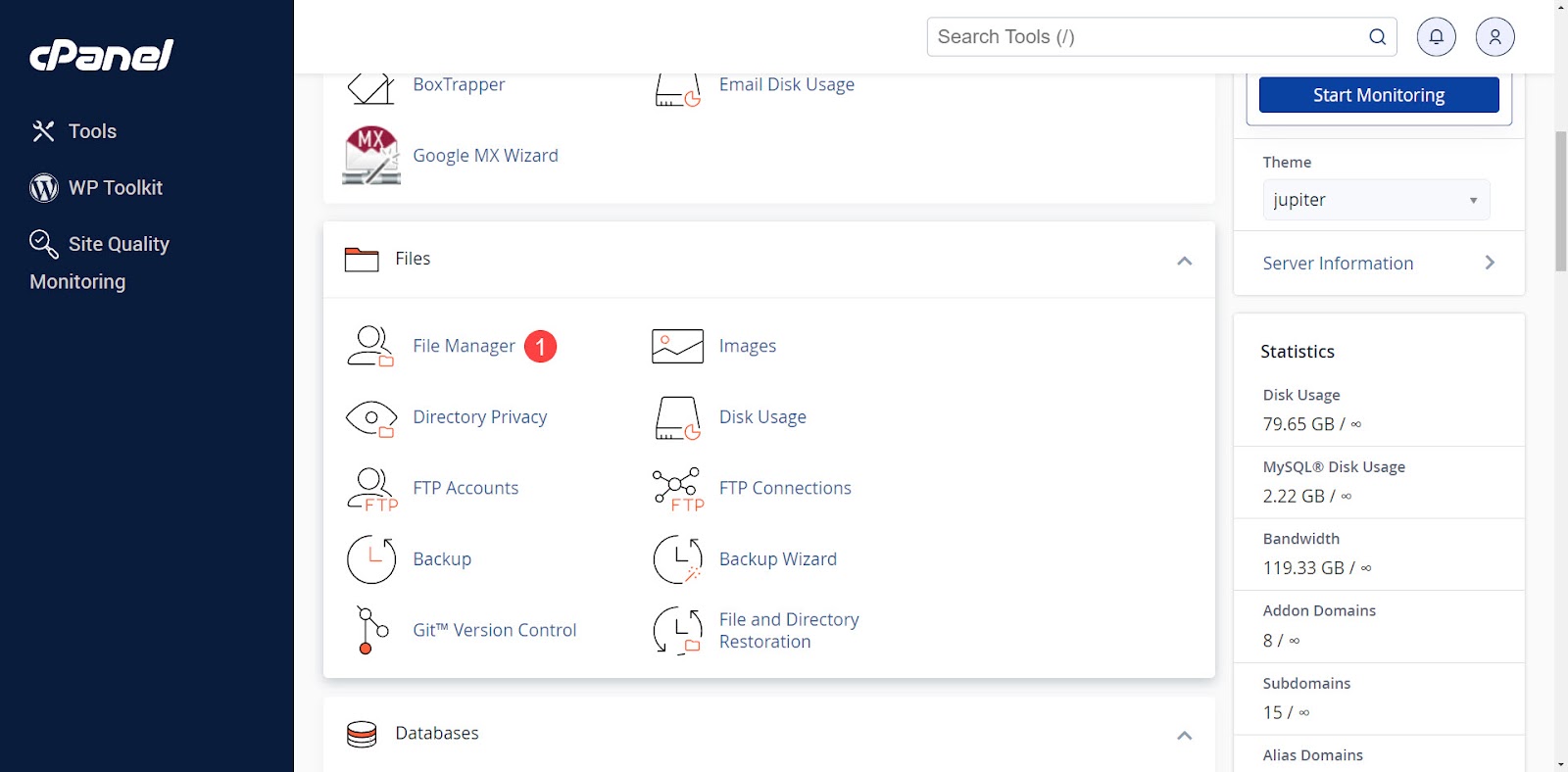Viewport: 1568px width, 772px height.
Task: Click the search magnifier icon
Action: (1377, 37)
